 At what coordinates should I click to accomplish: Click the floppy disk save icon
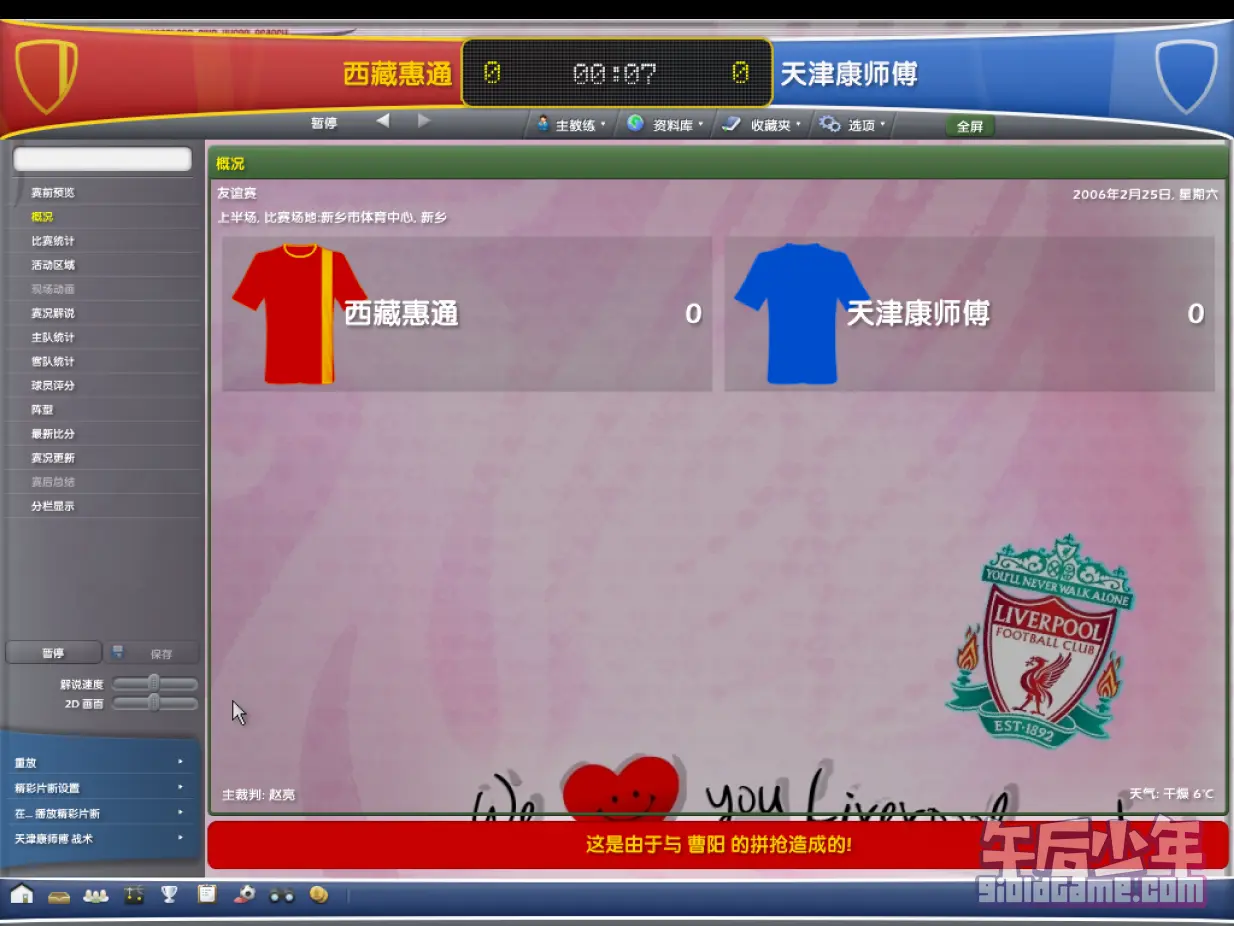tap(118, 652)
